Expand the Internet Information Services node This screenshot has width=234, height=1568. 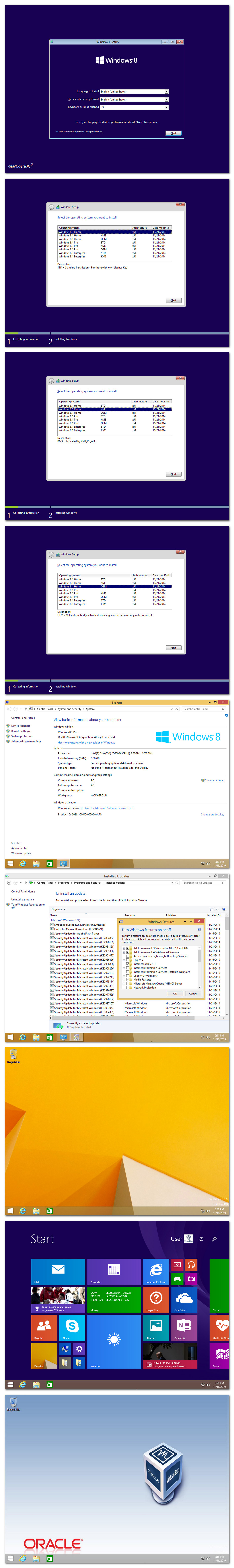(123, 968)
